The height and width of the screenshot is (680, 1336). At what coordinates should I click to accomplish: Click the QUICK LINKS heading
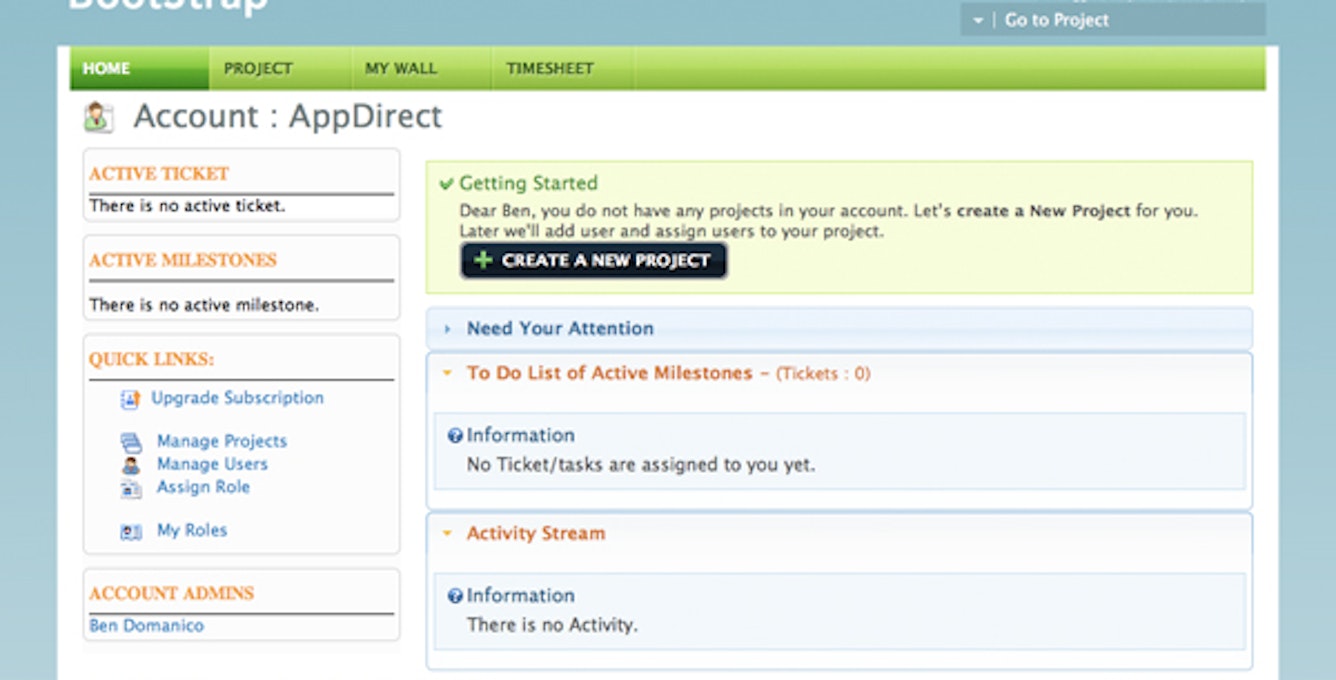tap(152, 360)
